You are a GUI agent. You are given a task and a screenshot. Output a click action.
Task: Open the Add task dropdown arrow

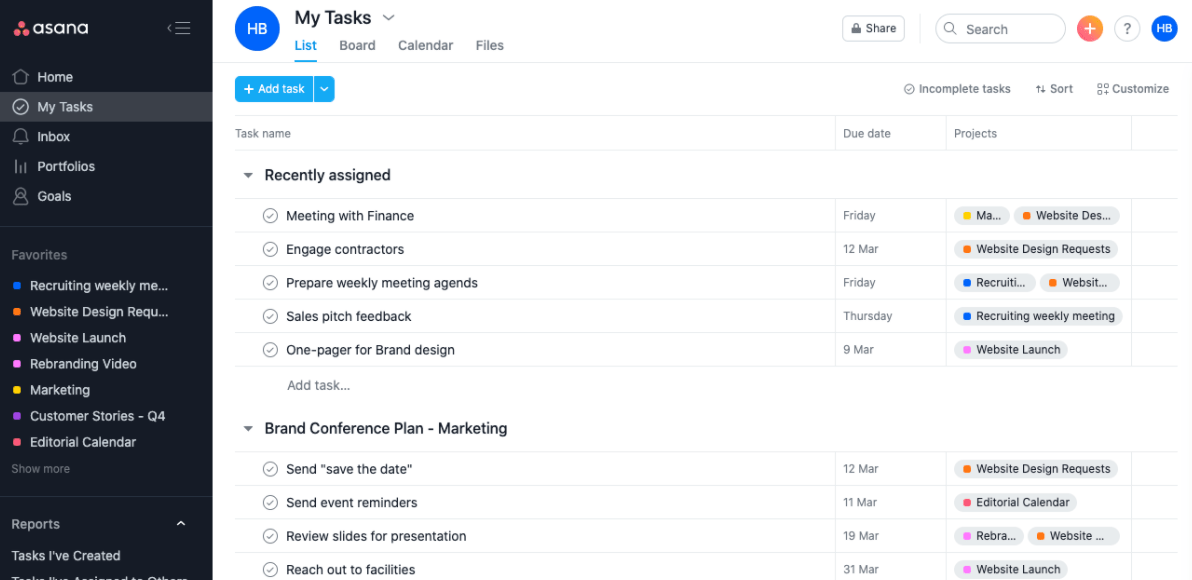pyautogui.click(x=324, y=89)
